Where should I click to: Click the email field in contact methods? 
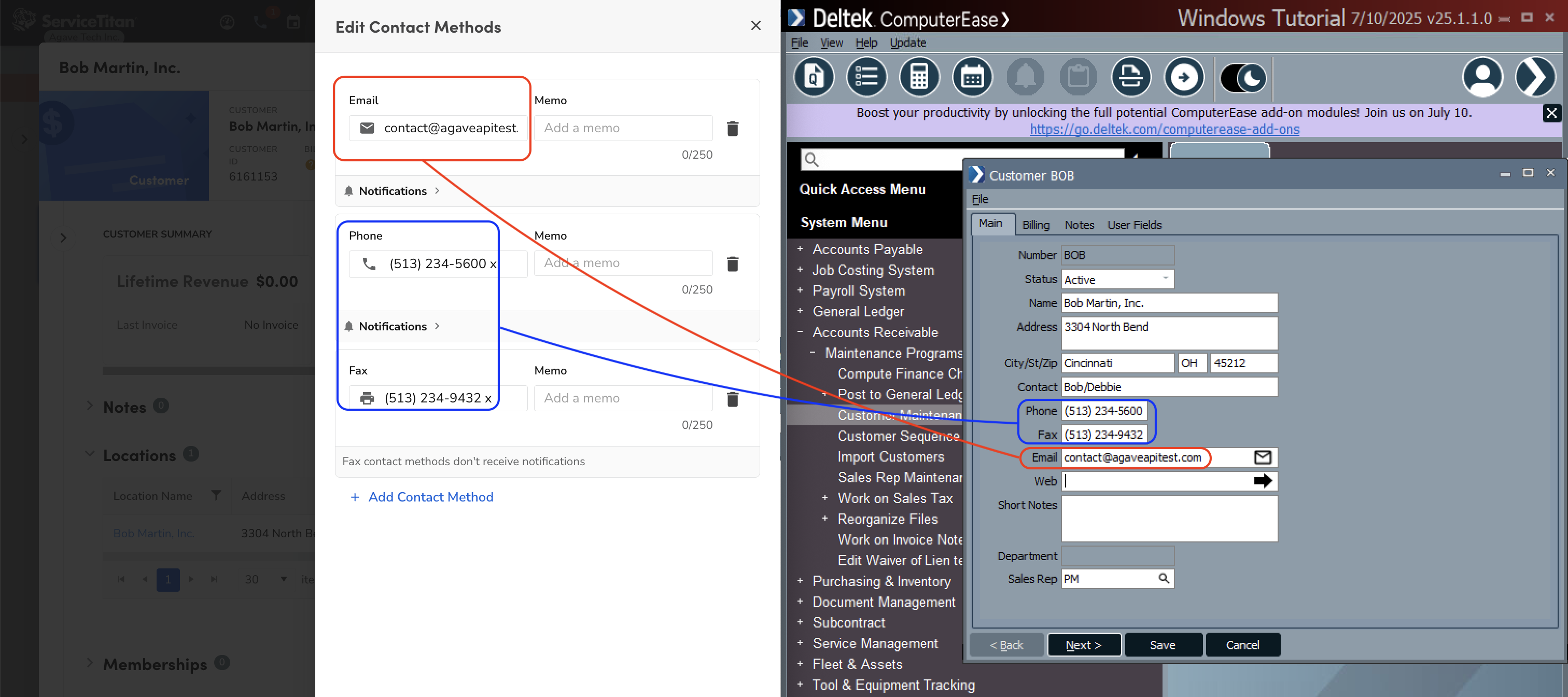[x=438, y=128]
